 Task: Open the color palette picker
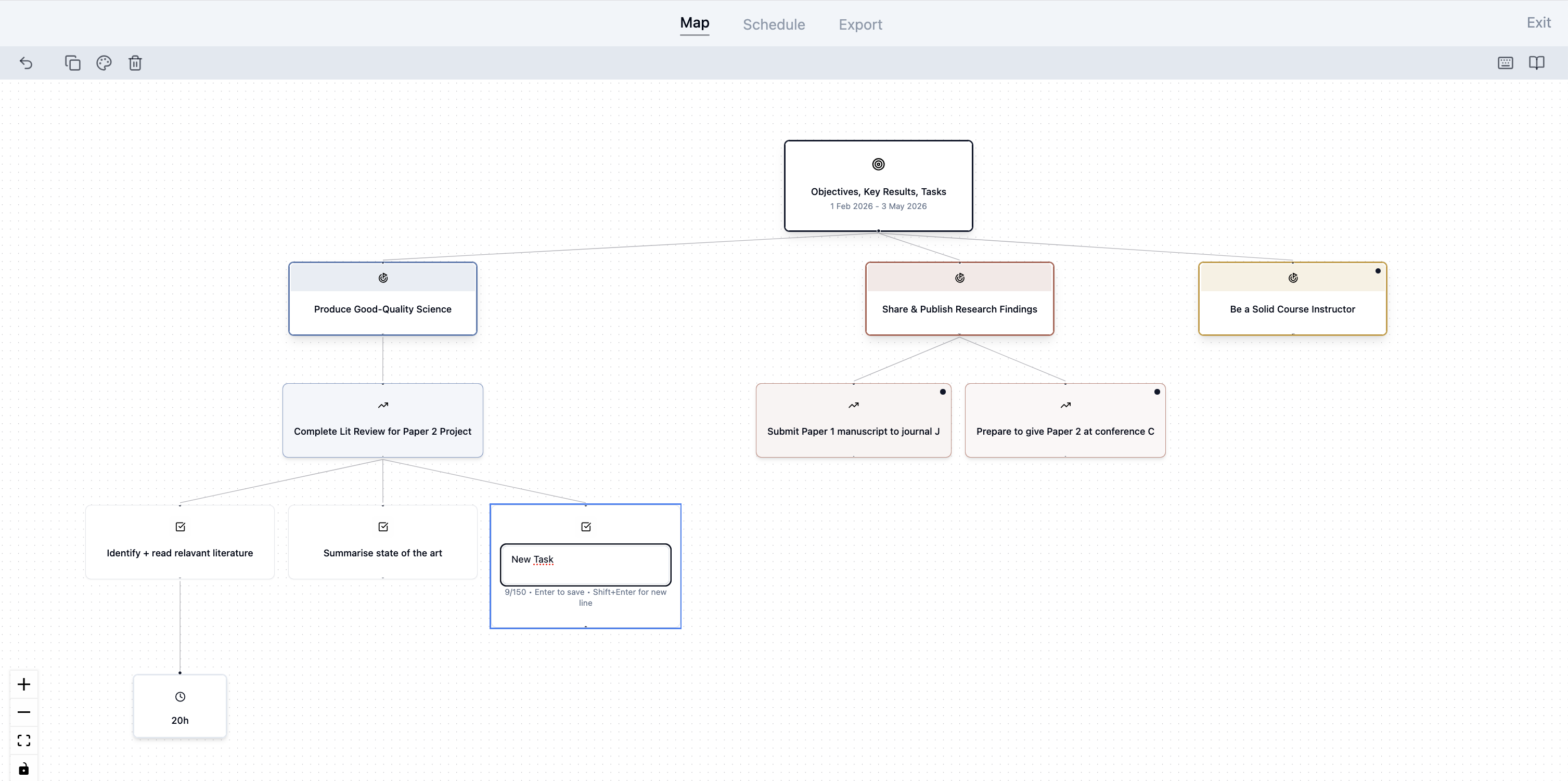click(104, 62)
